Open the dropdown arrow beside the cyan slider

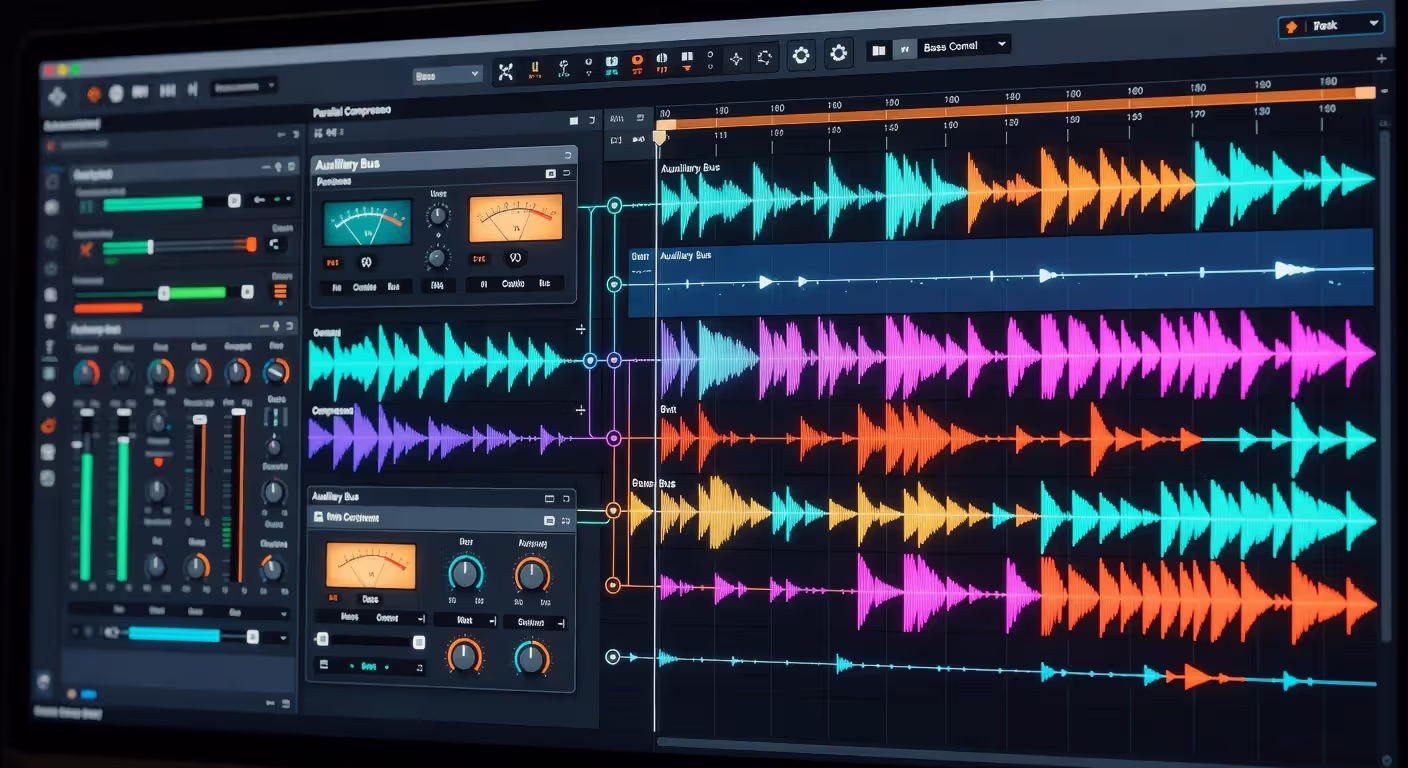pos(284,637)
